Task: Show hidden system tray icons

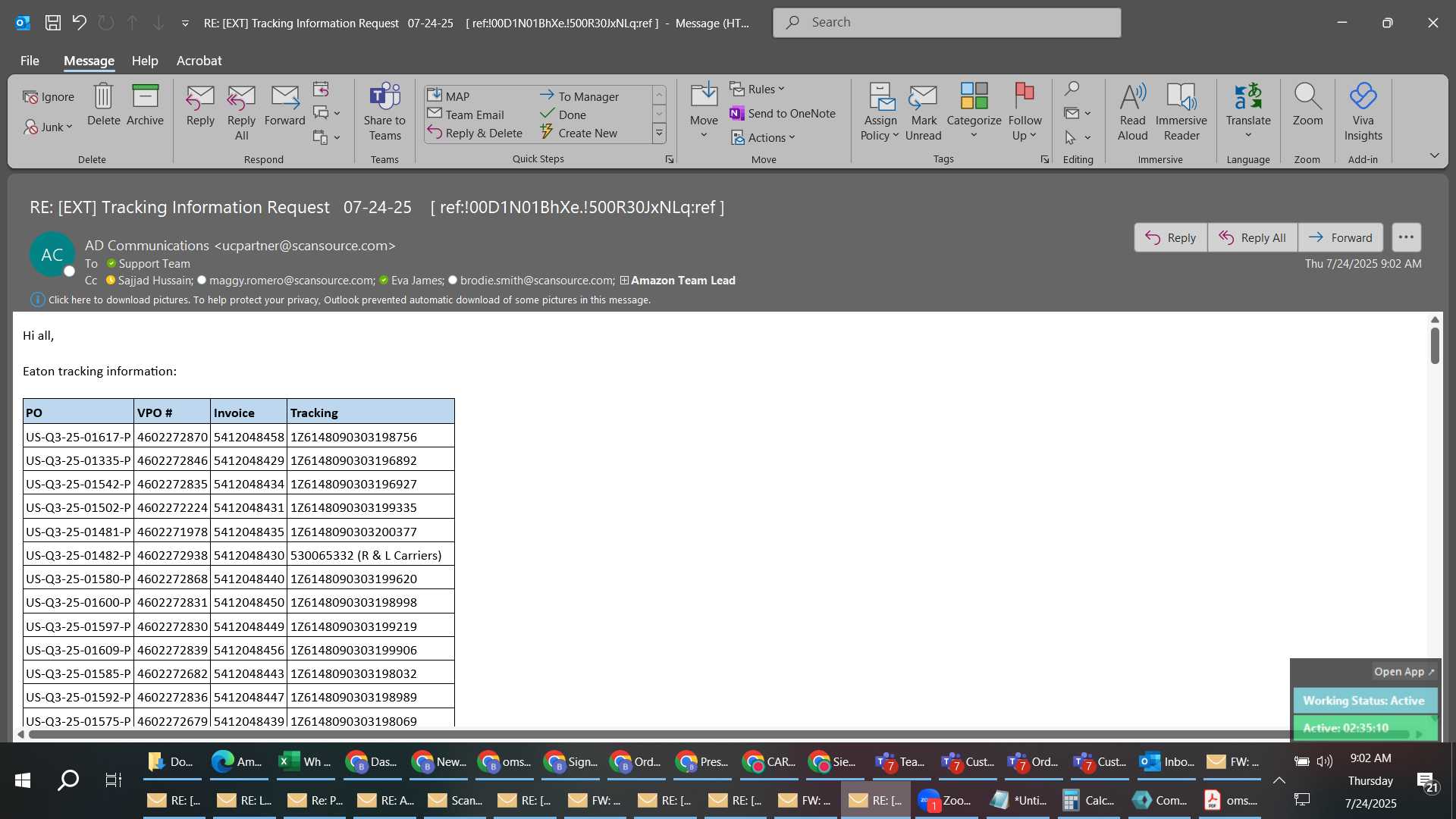Action: 1279,780
